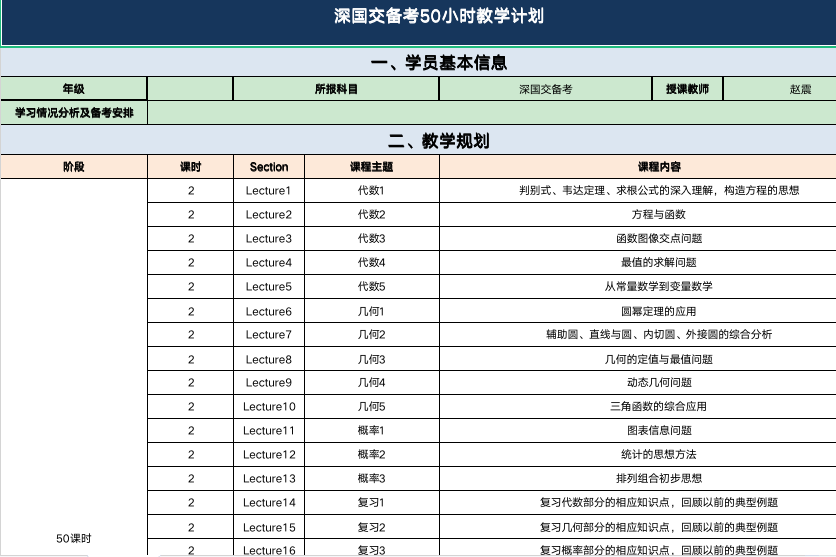
Task: Select the 所报科目 label cell
Action: point(336,88)
